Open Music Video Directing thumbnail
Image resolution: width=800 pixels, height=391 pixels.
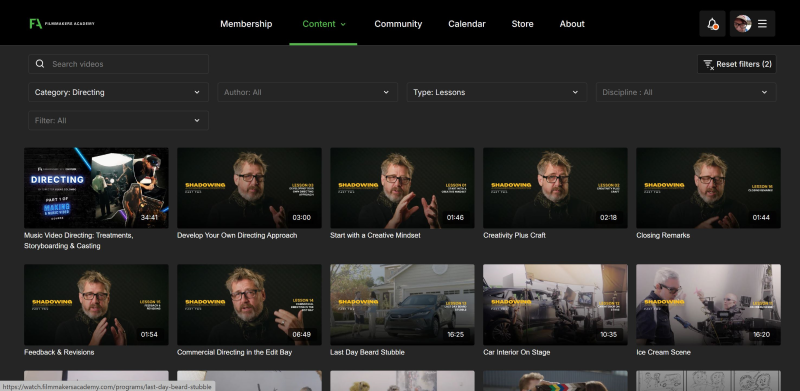point(96,188)
